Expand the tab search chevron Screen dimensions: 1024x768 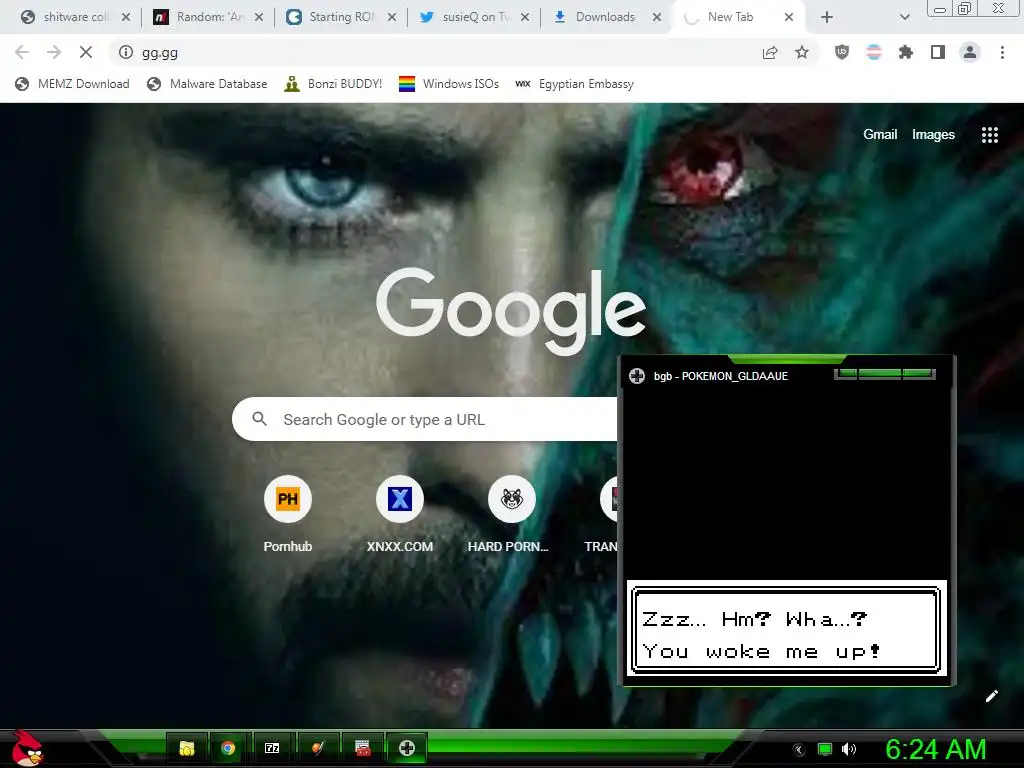coord(904,18)
